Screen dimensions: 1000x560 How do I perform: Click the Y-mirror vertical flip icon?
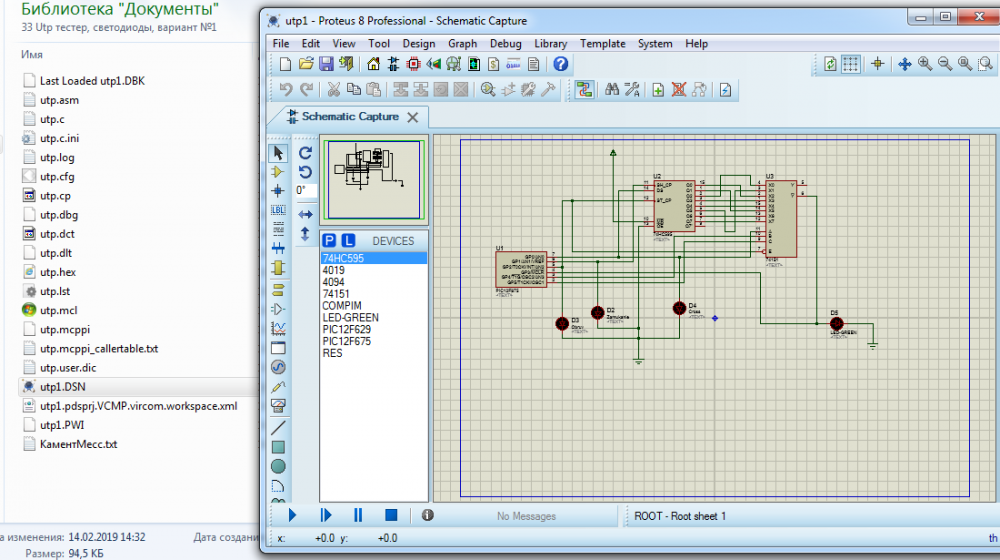click(x=305, y=234)
